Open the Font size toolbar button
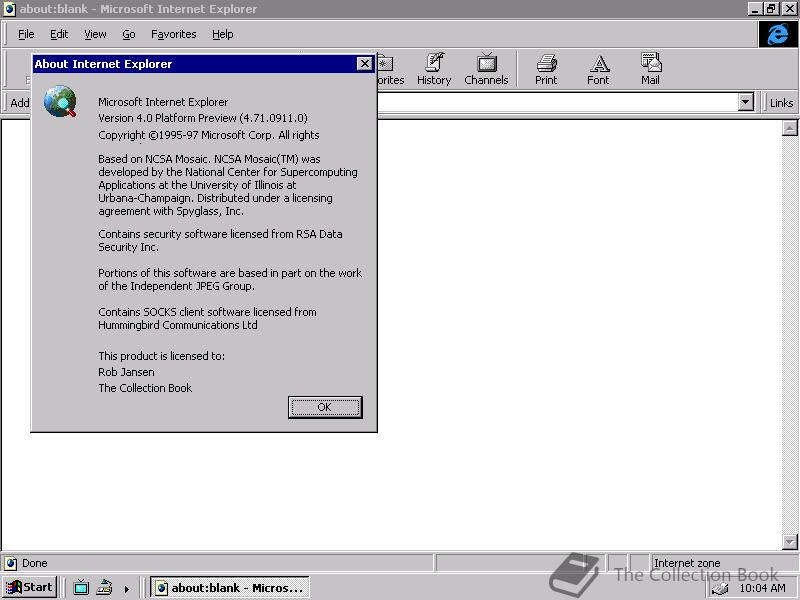Image resolution: width=800 pixels, height=600 pixels. 598,69
